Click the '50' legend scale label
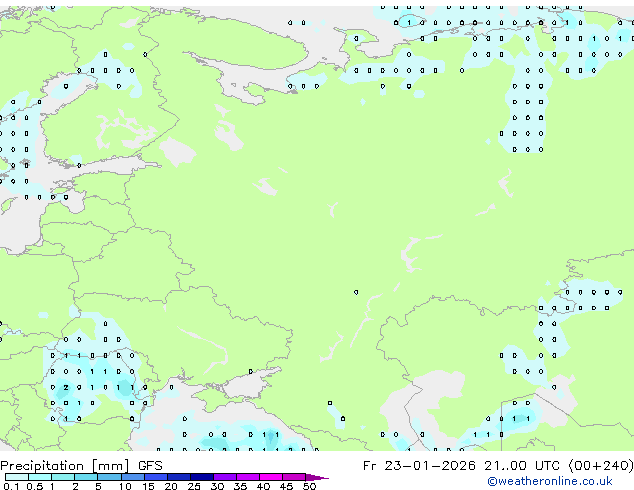Viewport: 634px width, 490px height. 309,486
